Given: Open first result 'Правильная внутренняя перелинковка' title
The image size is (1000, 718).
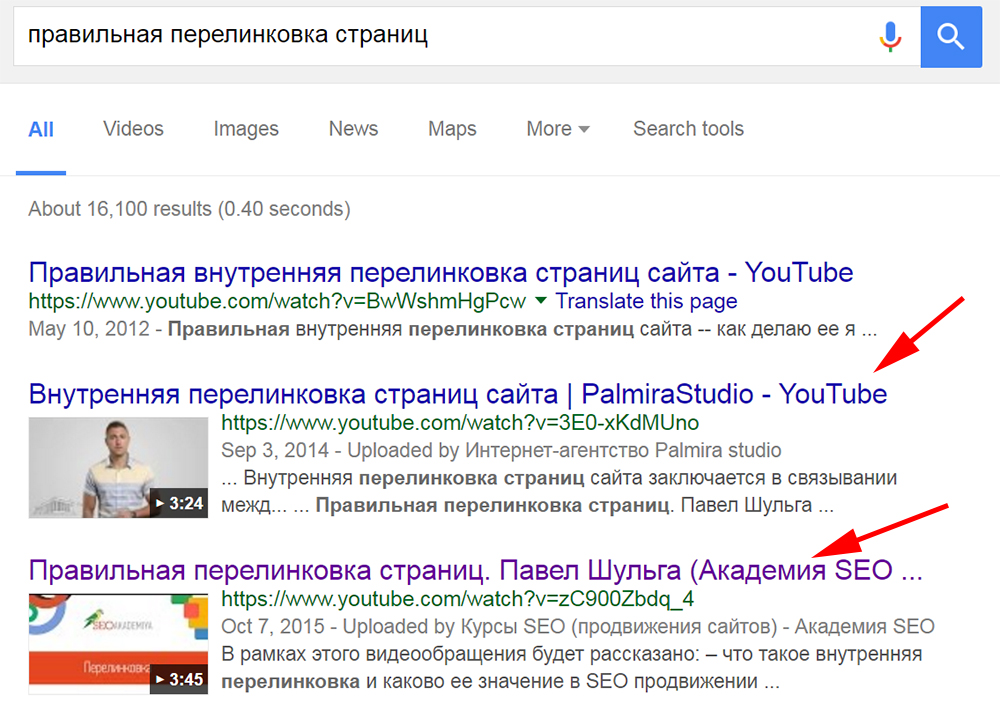Looking at the screenshot, I should (x=440, y=272).
